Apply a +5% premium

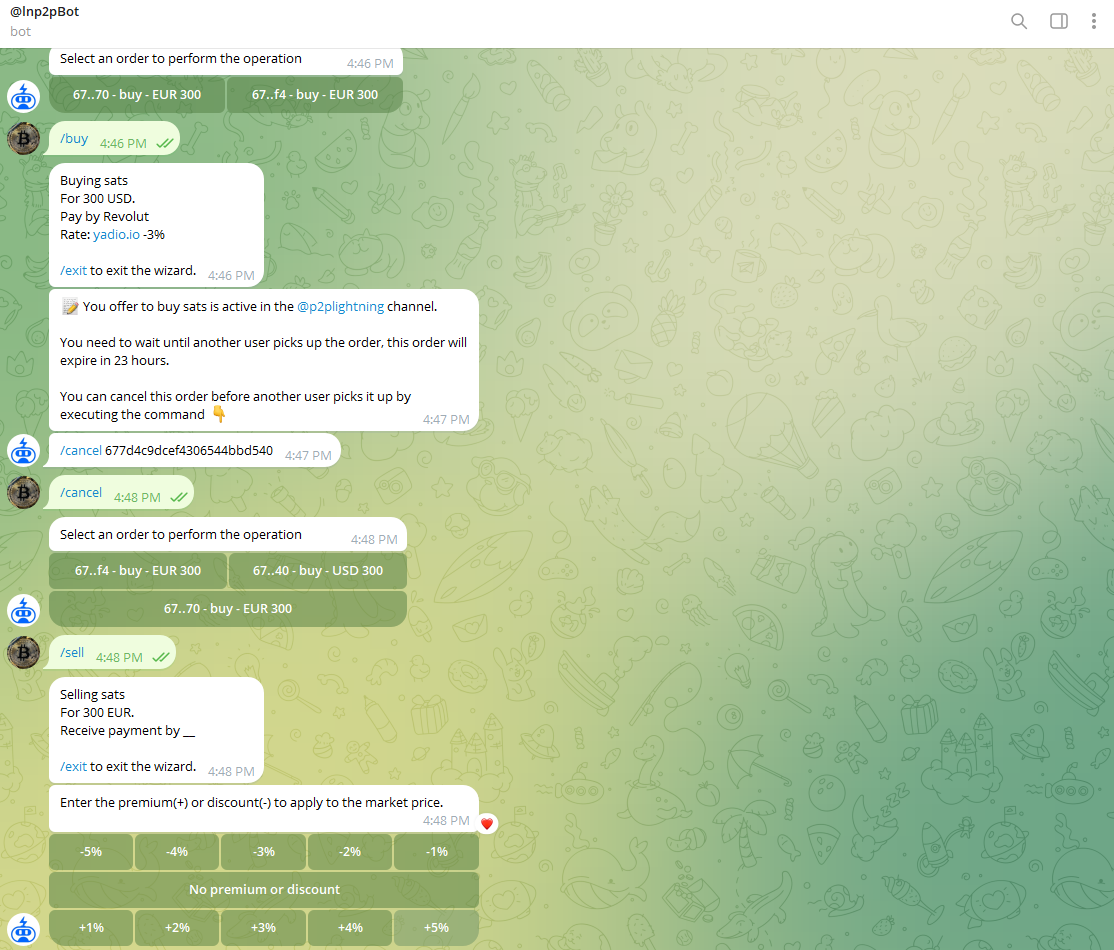436,927
